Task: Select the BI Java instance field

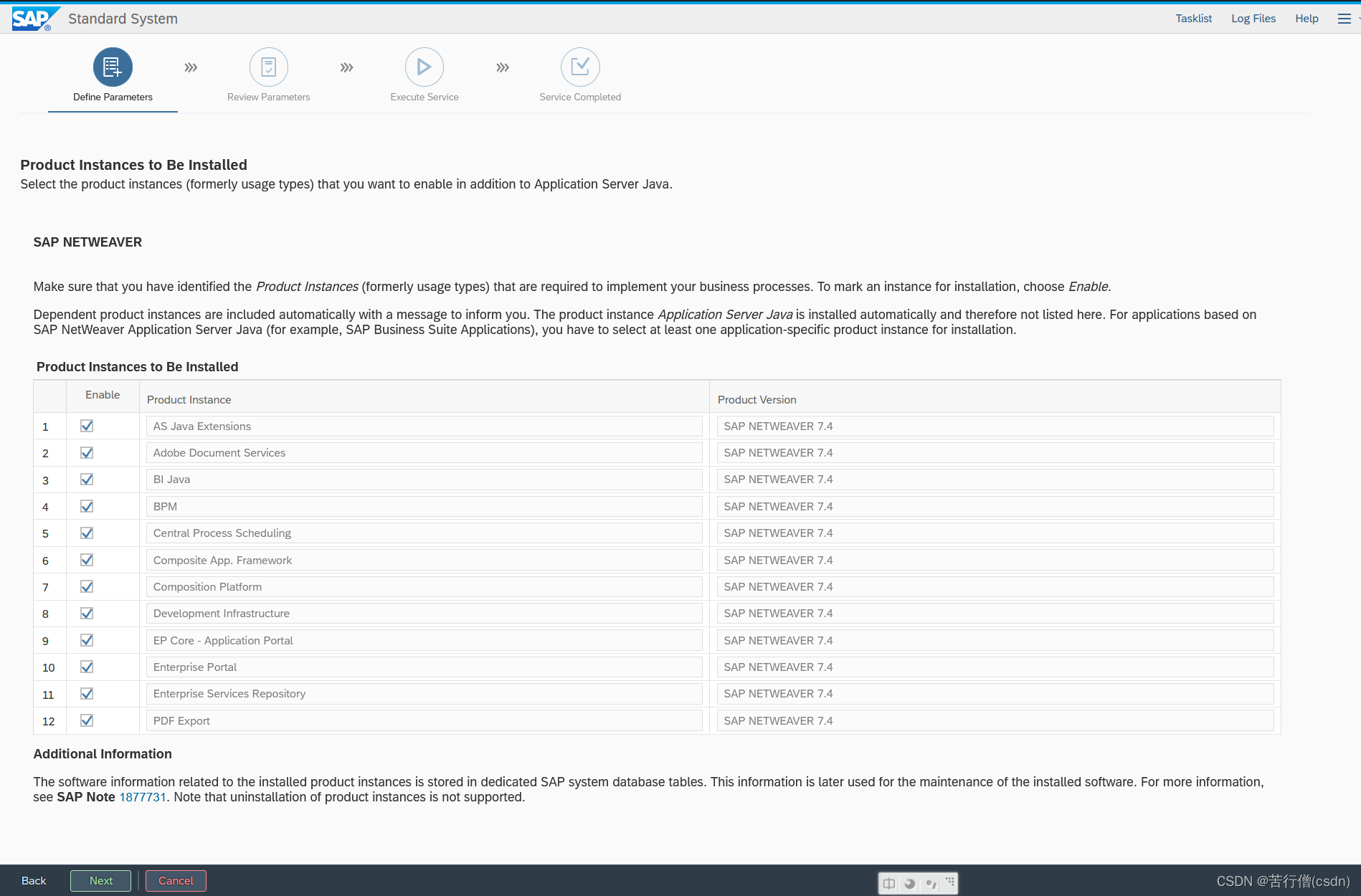Action: (x=425, y=479)
